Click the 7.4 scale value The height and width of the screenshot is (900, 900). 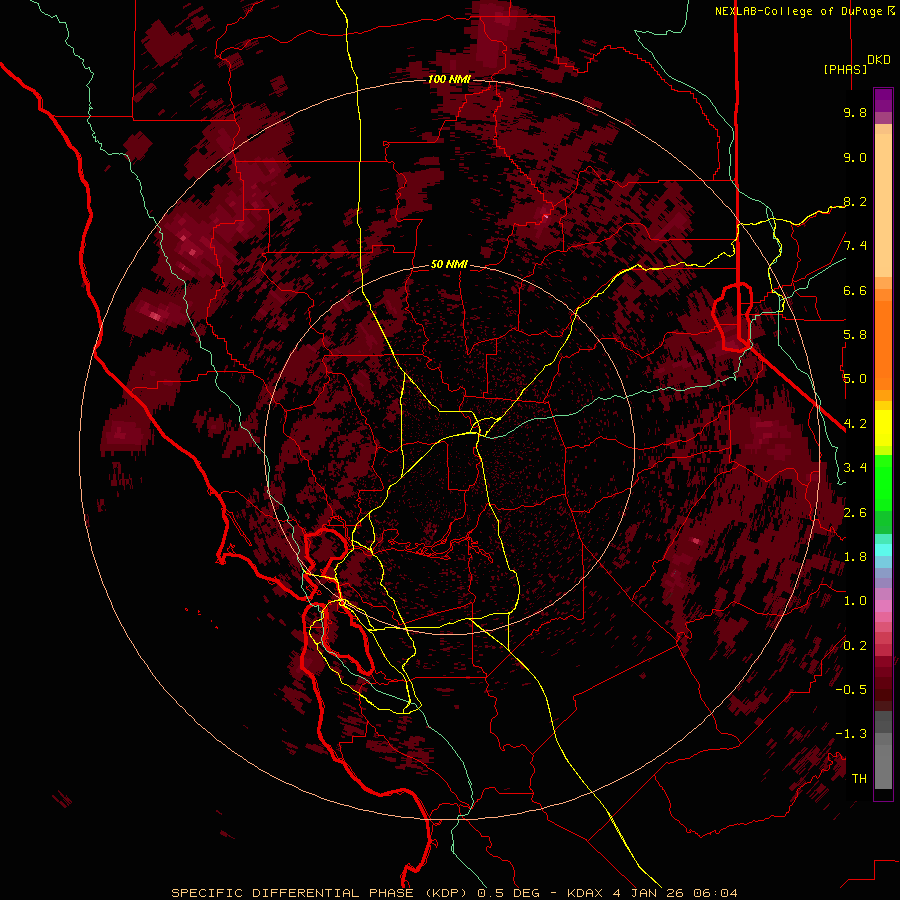855,246
